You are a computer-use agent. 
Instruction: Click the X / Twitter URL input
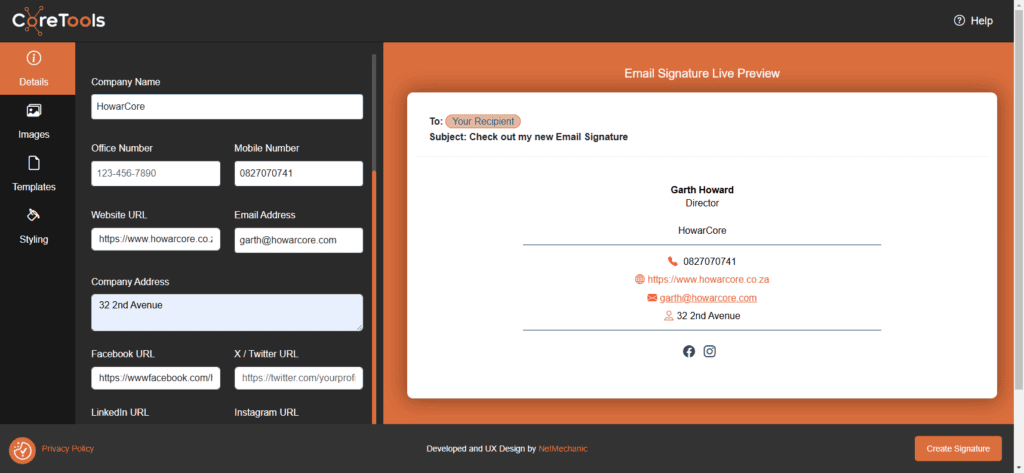click(x=298, y=378)
